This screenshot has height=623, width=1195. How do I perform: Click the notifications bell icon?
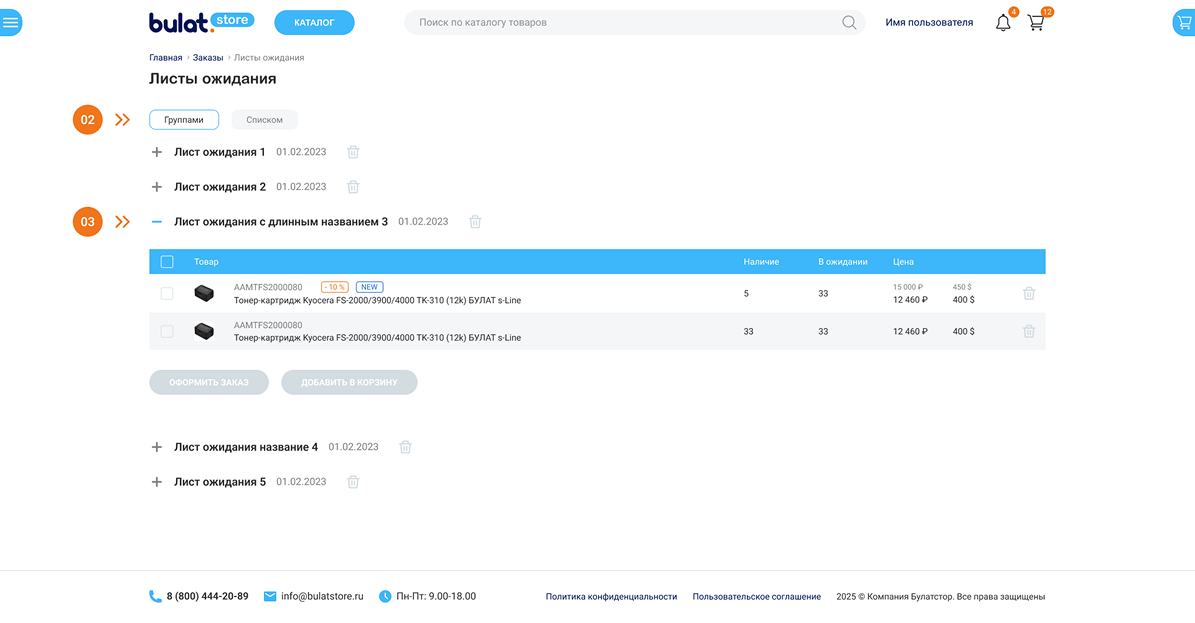(1003, 23)
